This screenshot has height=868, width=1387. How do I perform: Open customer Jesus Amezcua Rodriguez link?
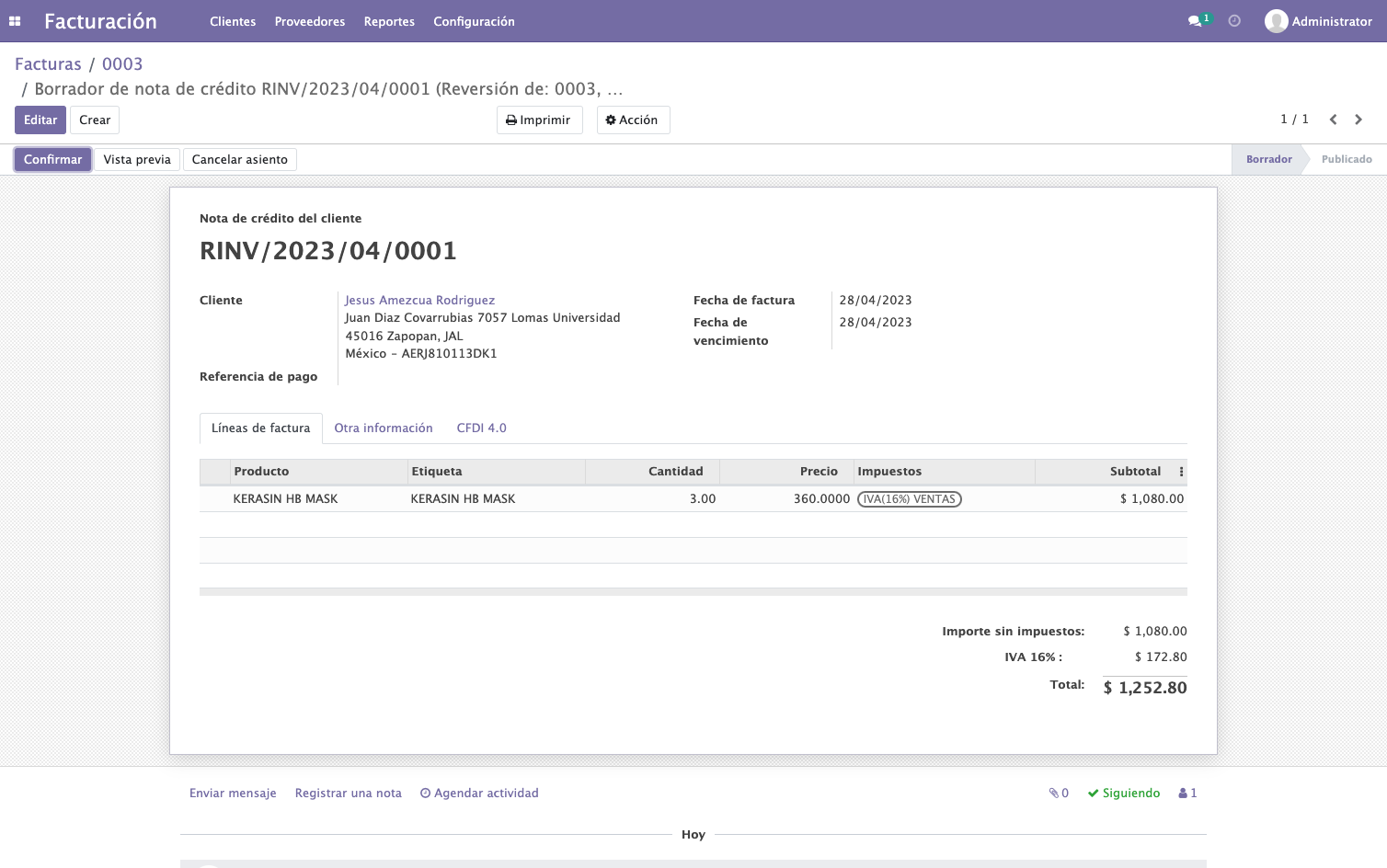tap(419, 301)
